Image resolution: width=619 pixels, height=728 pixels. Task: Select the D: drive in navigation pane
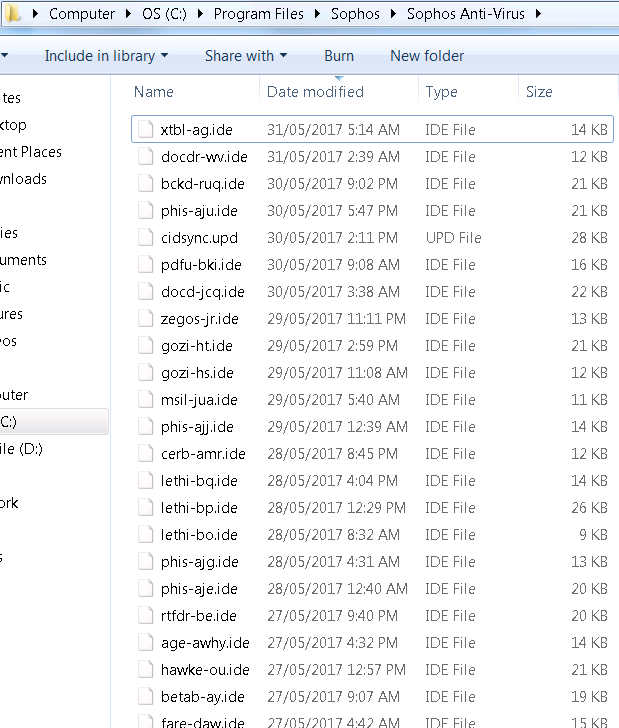[21, 449]
